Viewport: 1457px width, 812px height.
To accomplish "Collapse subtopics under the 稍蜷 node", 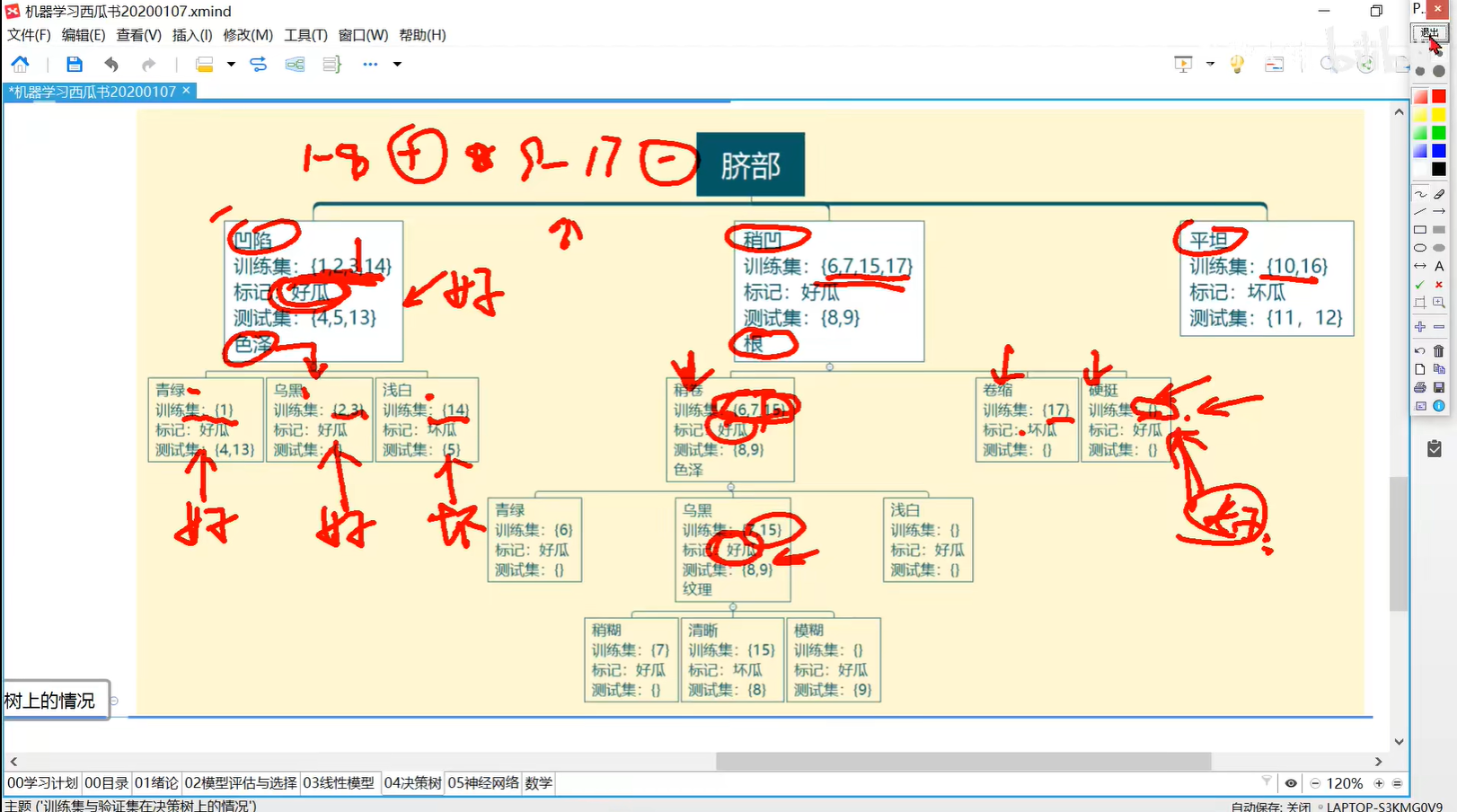I will 730,487.
